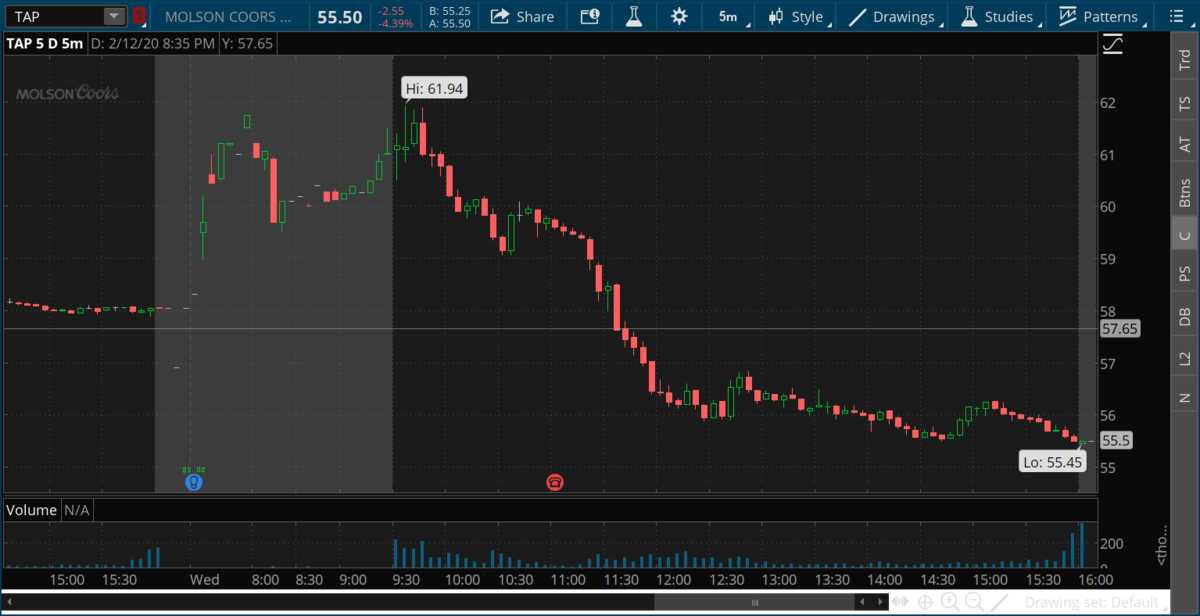The image size is (1200, 616).
Task: Select the Trd side tab
Action: [x=1185, y=58]
